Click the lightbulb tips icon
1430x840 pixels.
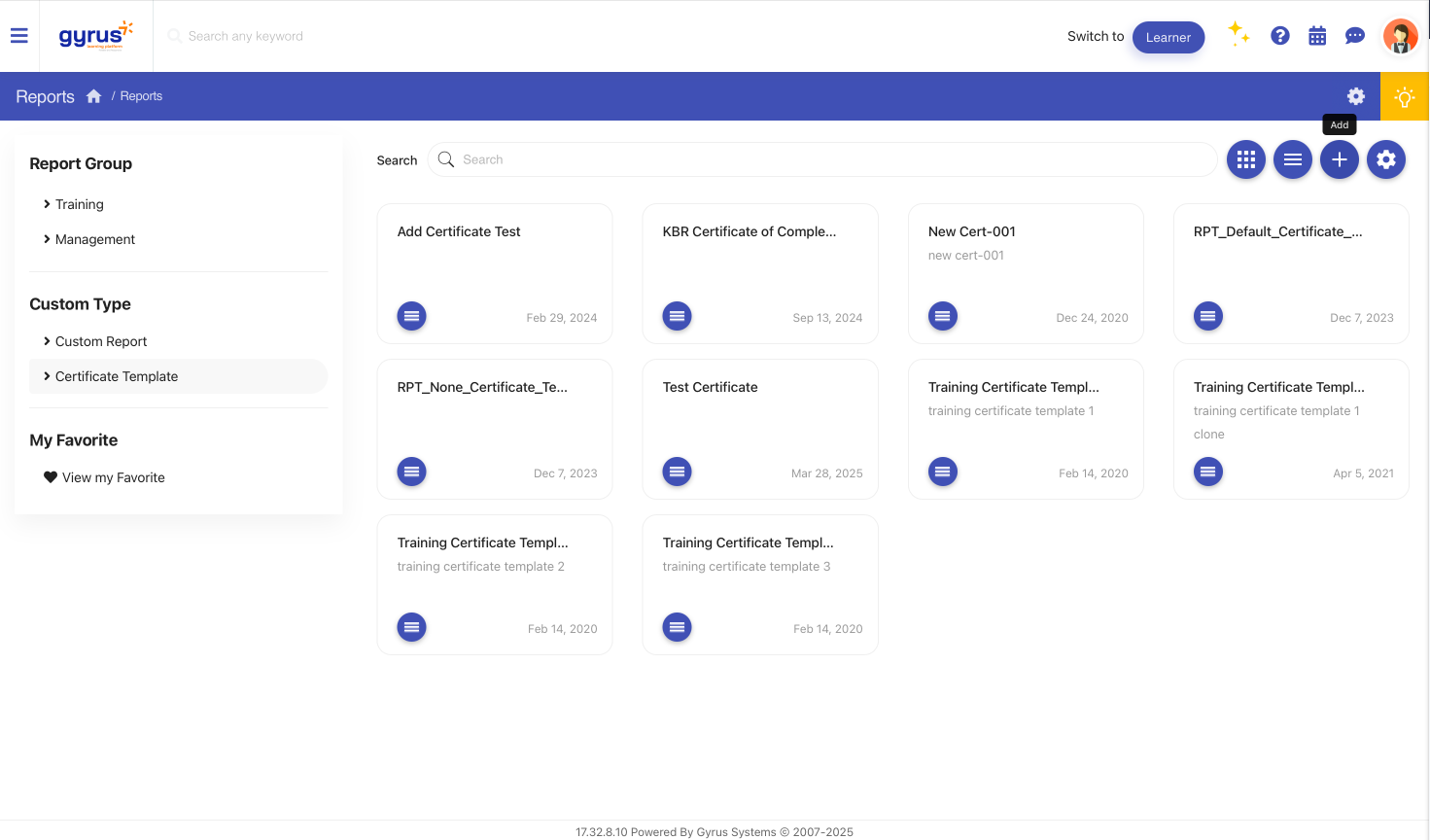pos(1405,96)
